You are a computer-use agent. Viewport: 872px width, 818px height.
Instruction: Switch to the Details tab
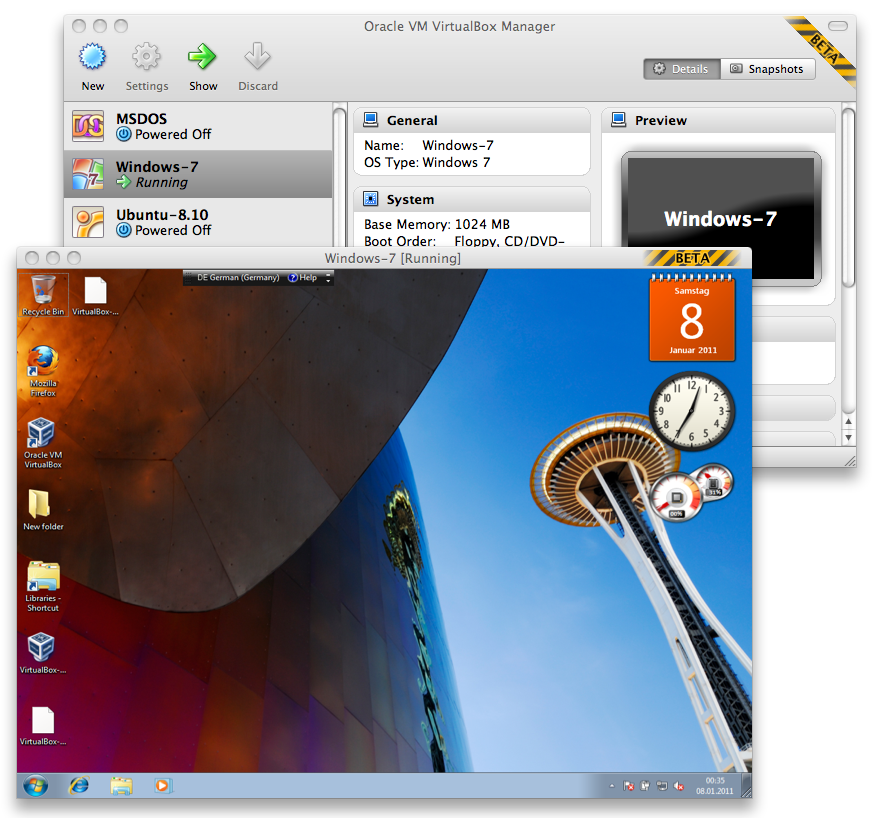click(682, 69)
